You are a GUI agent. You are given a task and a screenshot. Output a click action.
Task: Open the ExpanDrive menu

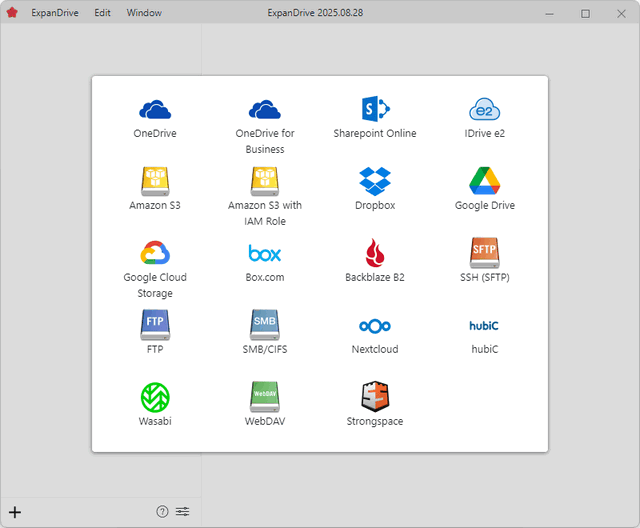[x=55, y=13]
